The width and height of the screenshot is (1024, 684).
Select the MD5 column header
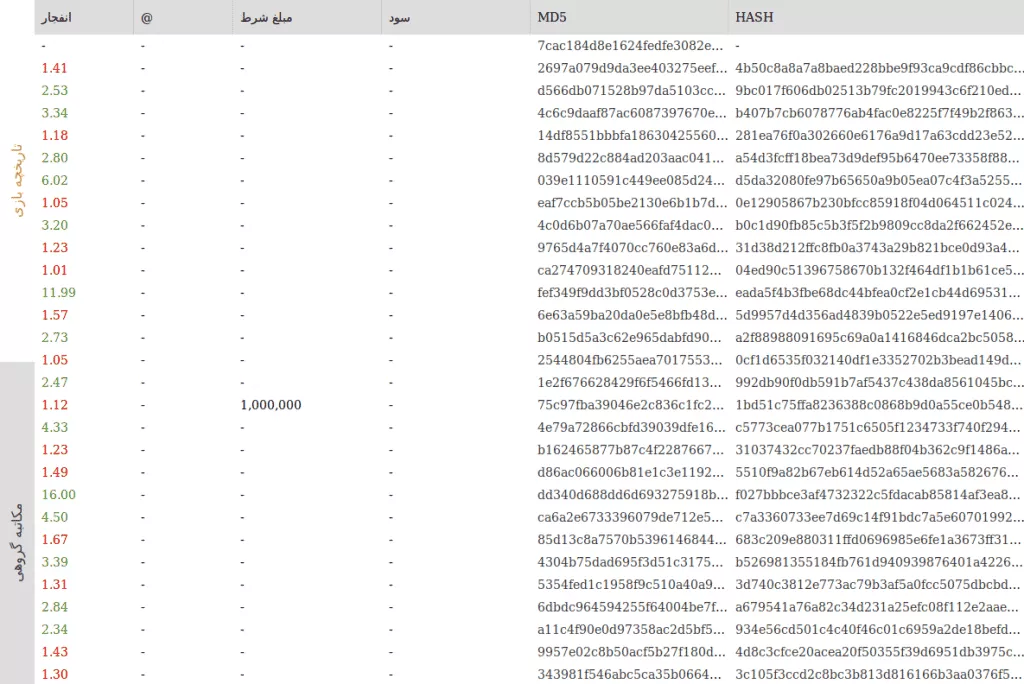point(552,17)
